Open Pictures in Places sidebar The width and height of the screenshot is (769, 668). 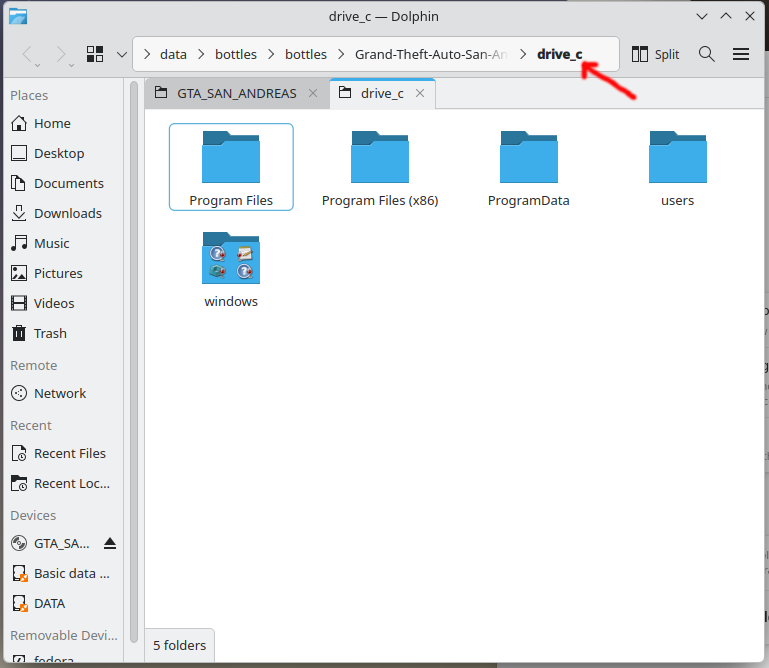[64, 273]
